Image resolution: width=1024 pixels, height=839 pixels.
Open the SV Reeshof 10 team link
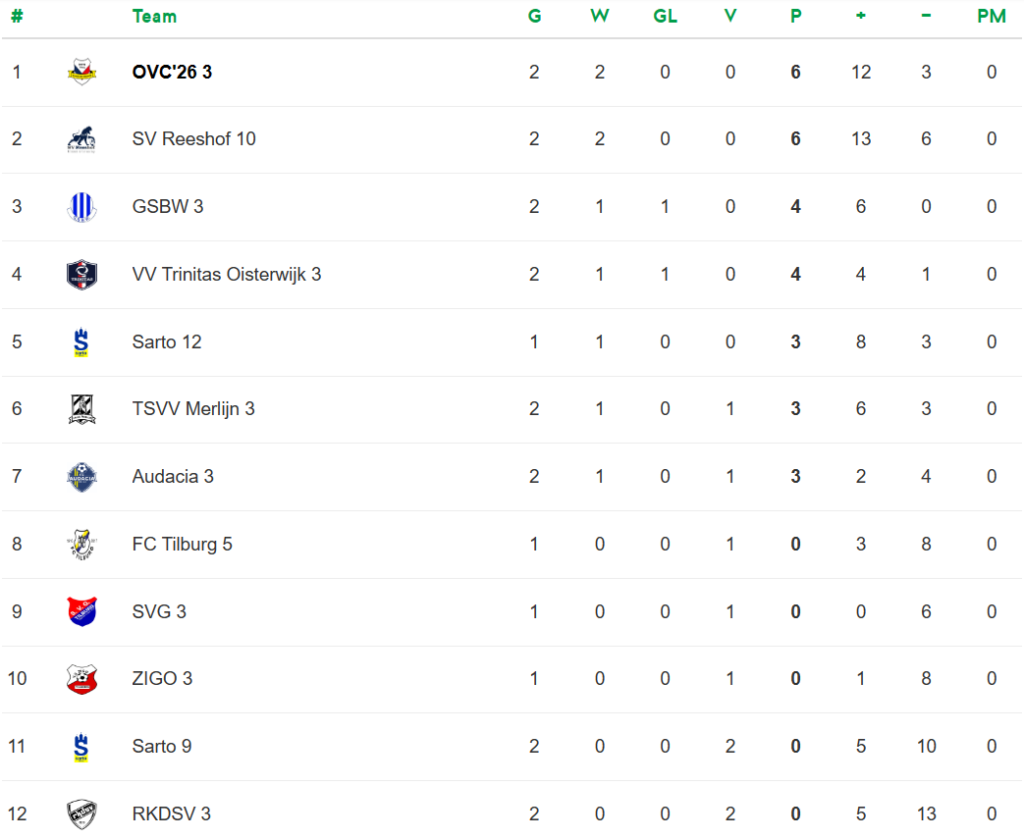[x=194, y=139]
